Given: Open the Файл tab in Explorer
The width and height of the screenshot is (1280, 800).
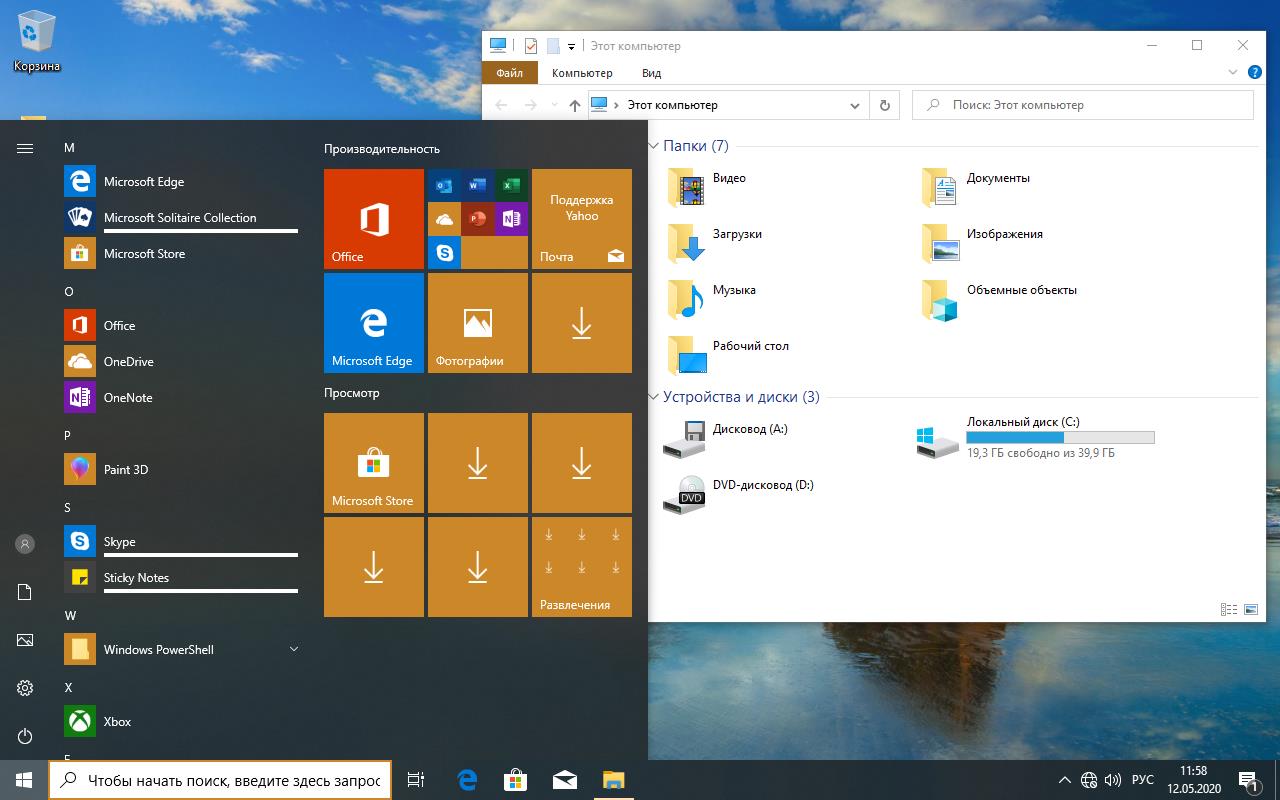Looking at the screenshot, I should 509,73.
